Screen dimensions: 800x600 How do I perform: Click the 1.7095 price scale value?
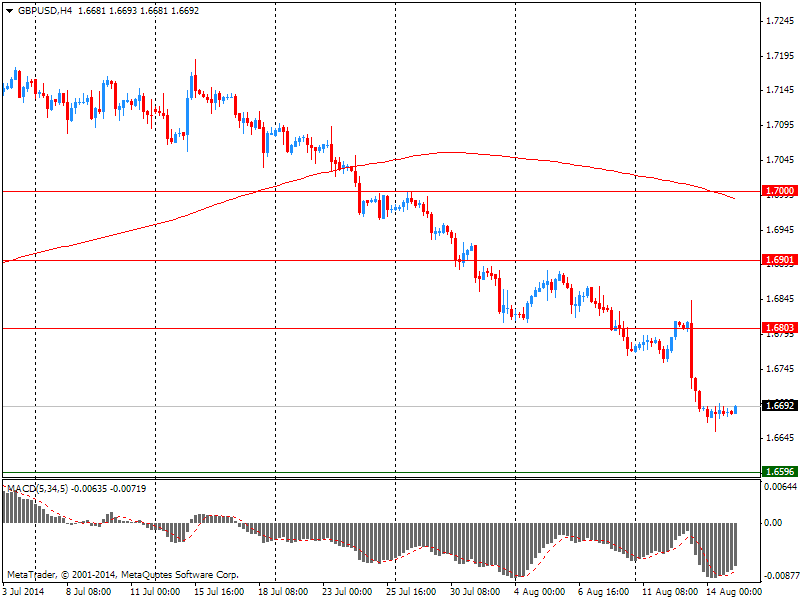pos(781,125)
